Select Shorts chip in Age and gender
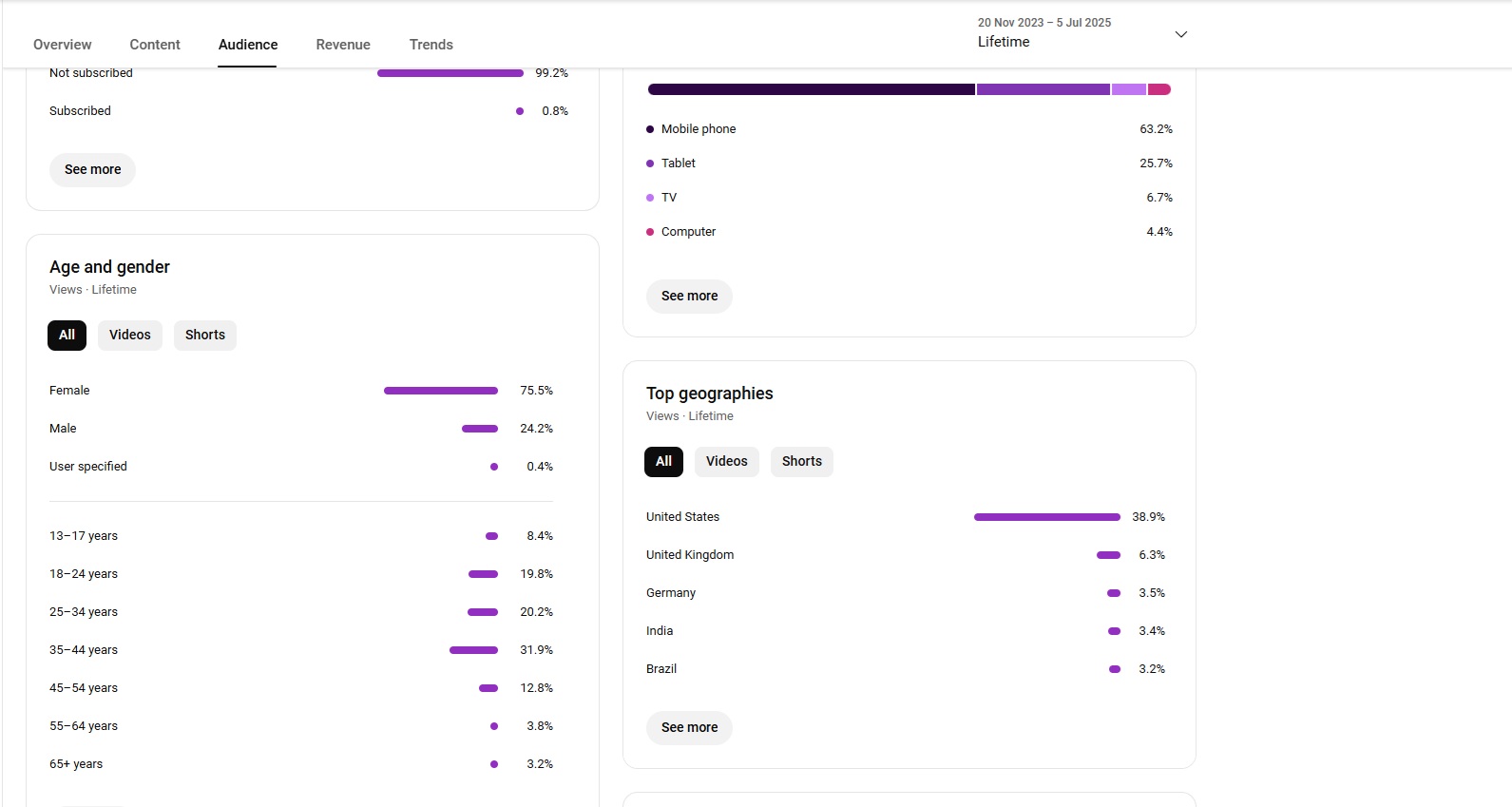 [205, 335]
